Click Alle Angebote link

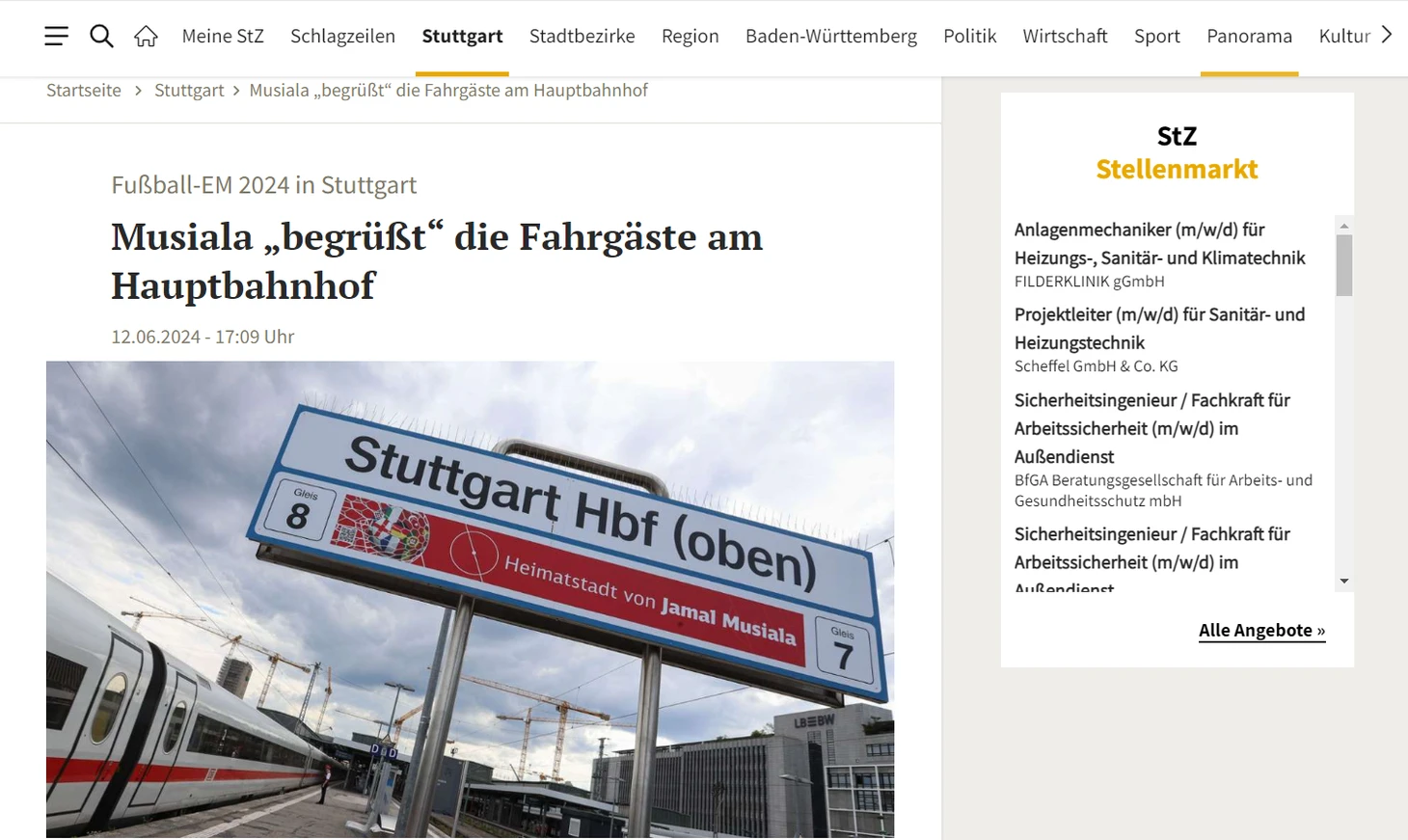[1262, 631]
